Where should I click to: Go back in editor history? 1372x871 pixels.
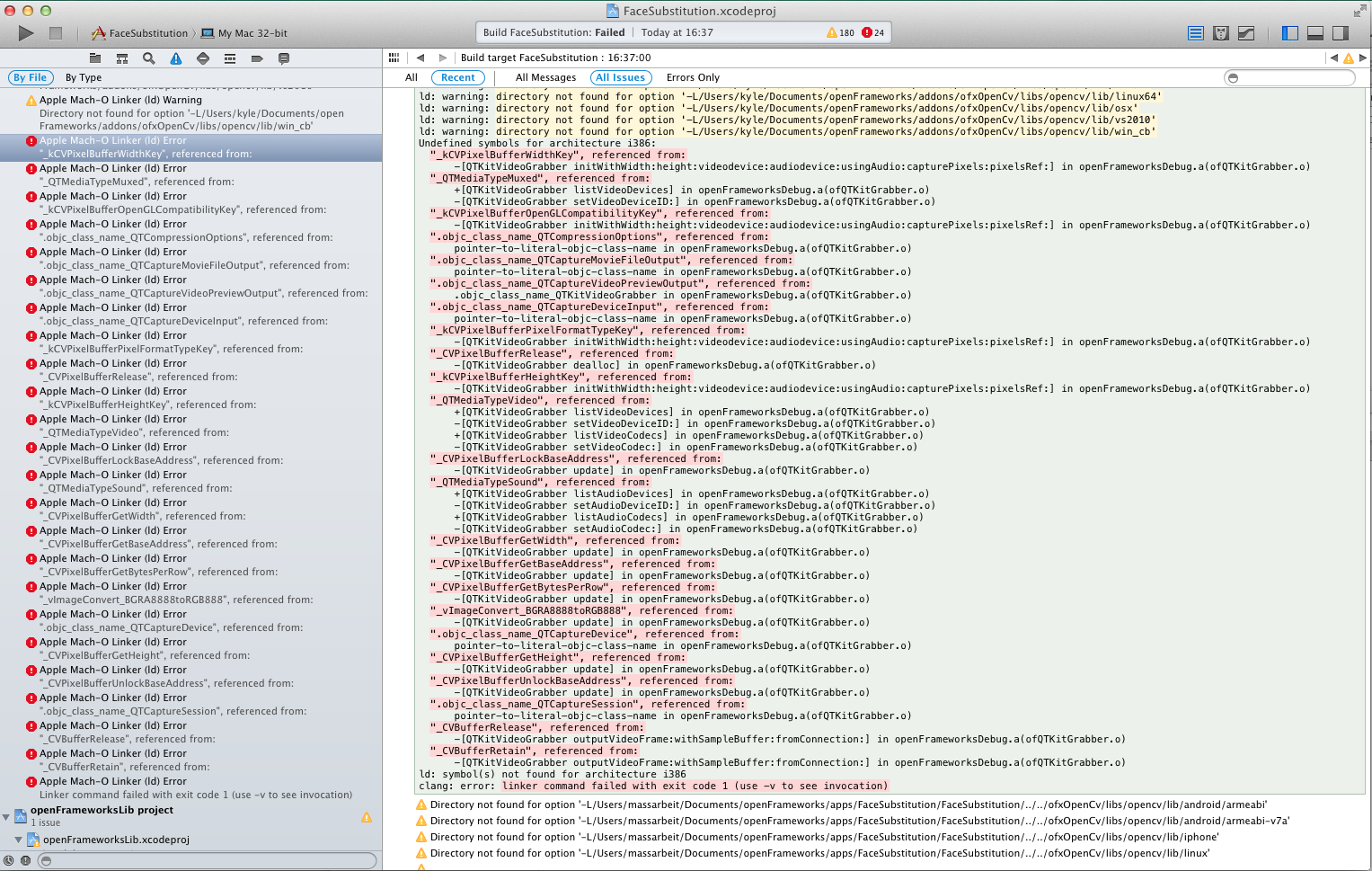point(420,58)
